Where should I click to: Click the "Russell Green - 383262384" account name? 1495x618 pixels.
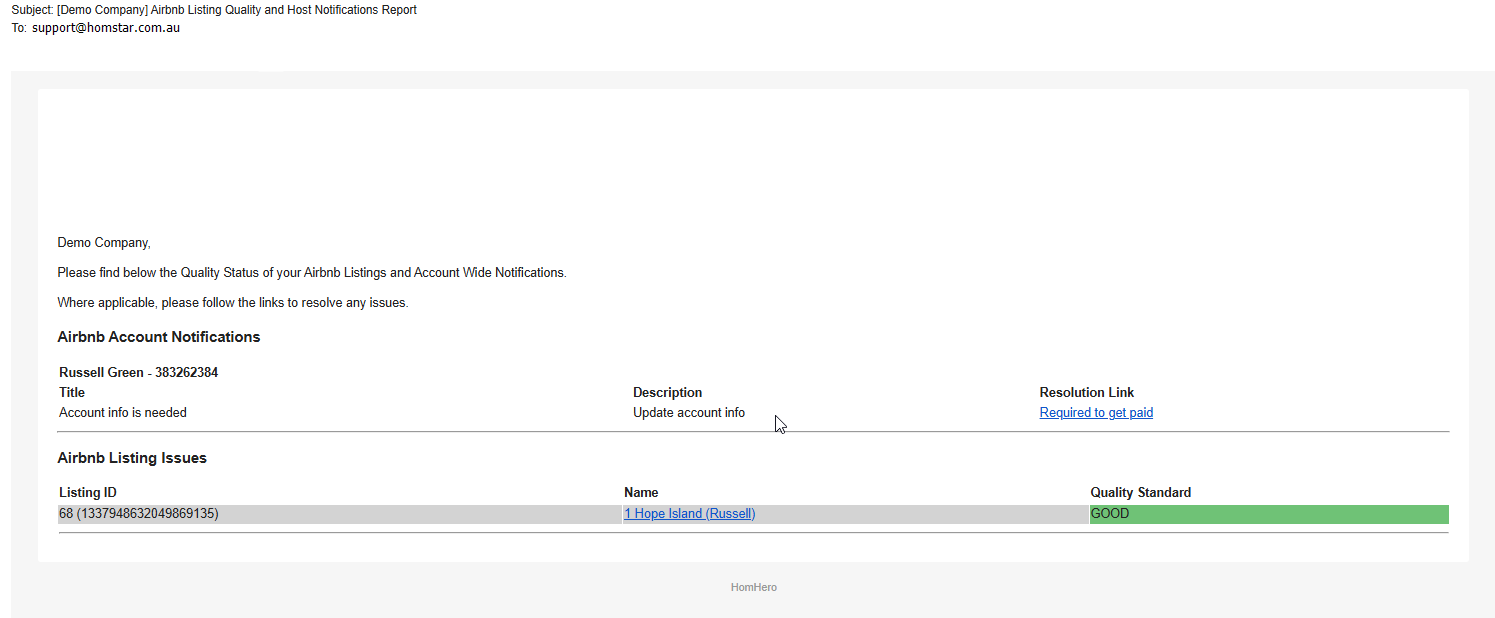tap(138, 373)
